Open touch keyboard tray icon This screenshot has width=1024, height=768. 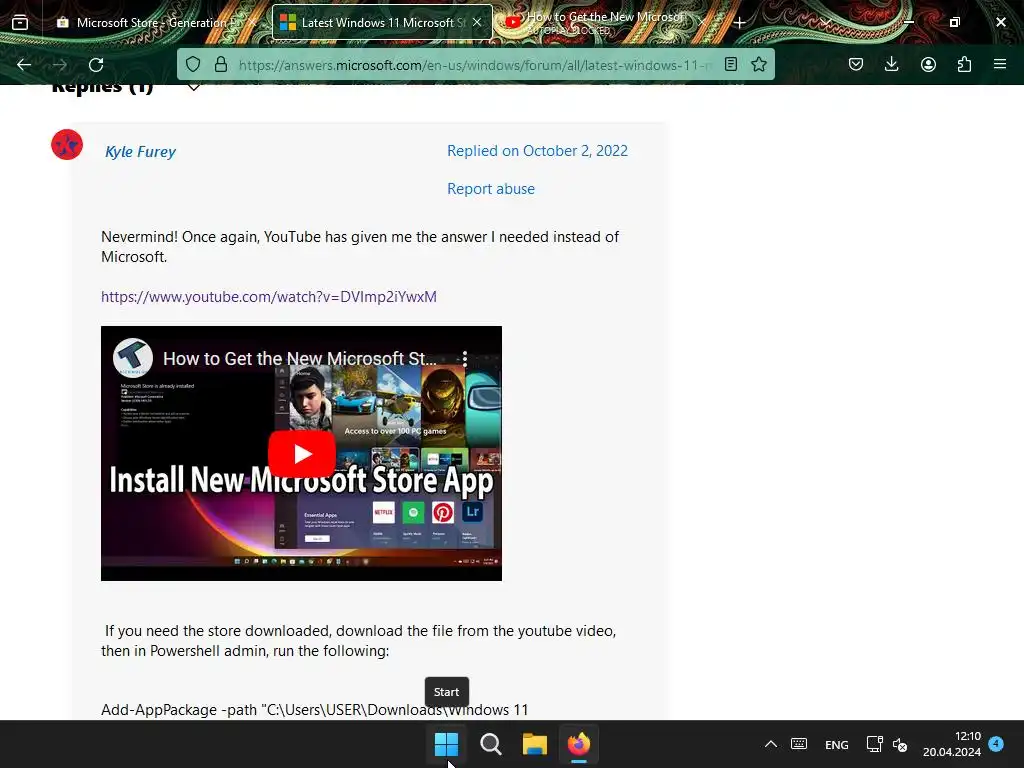point(799,744)
